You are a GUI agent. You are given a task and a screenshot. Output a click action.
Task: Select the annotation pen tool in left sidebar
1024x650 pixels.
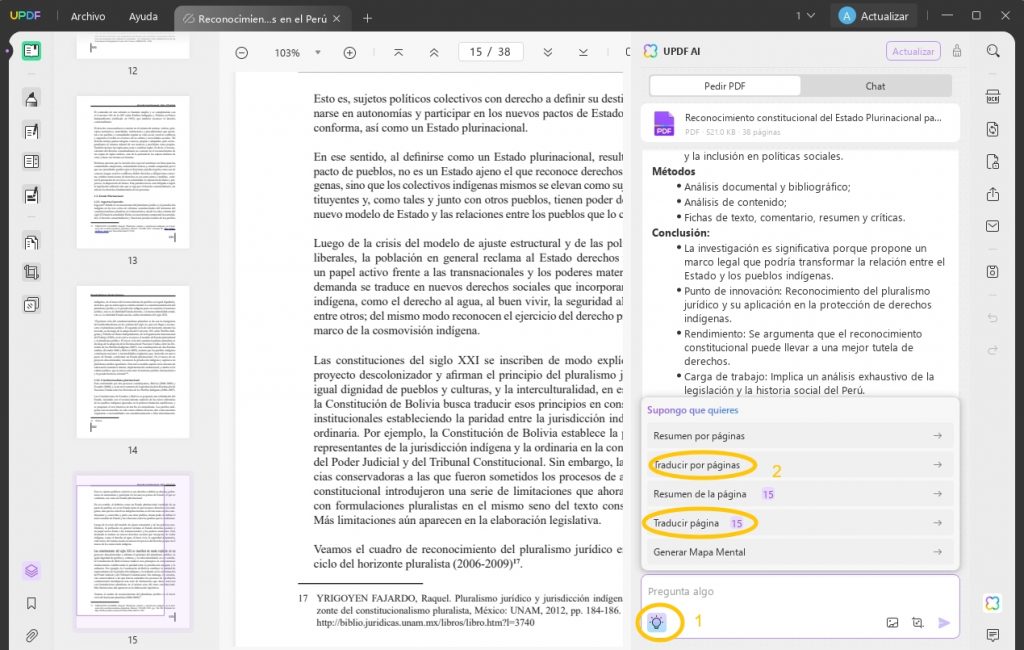31,96
